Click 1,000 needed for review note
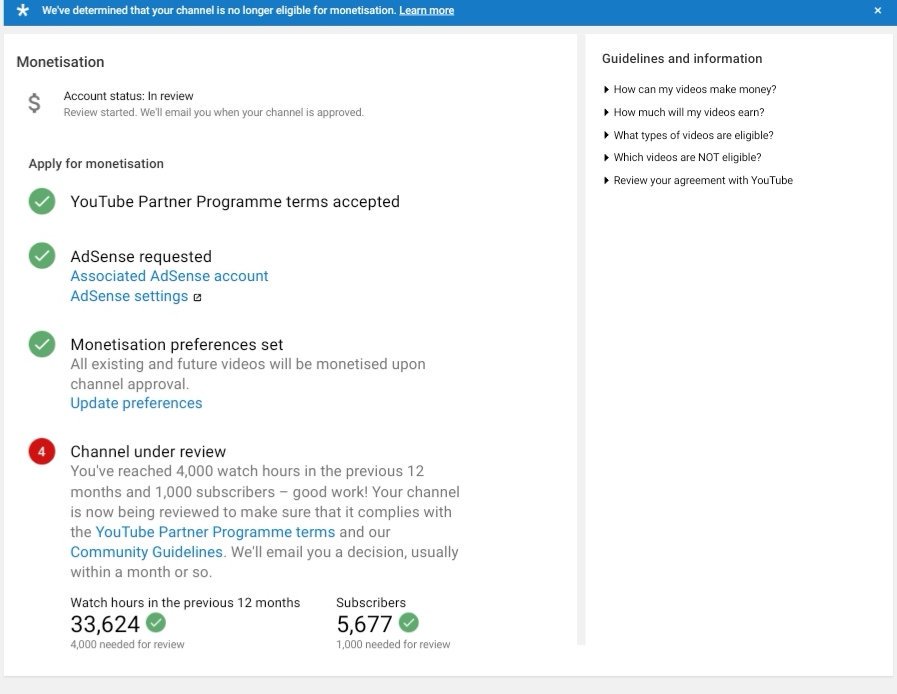897x694 pixels. (x=394, y=644)
